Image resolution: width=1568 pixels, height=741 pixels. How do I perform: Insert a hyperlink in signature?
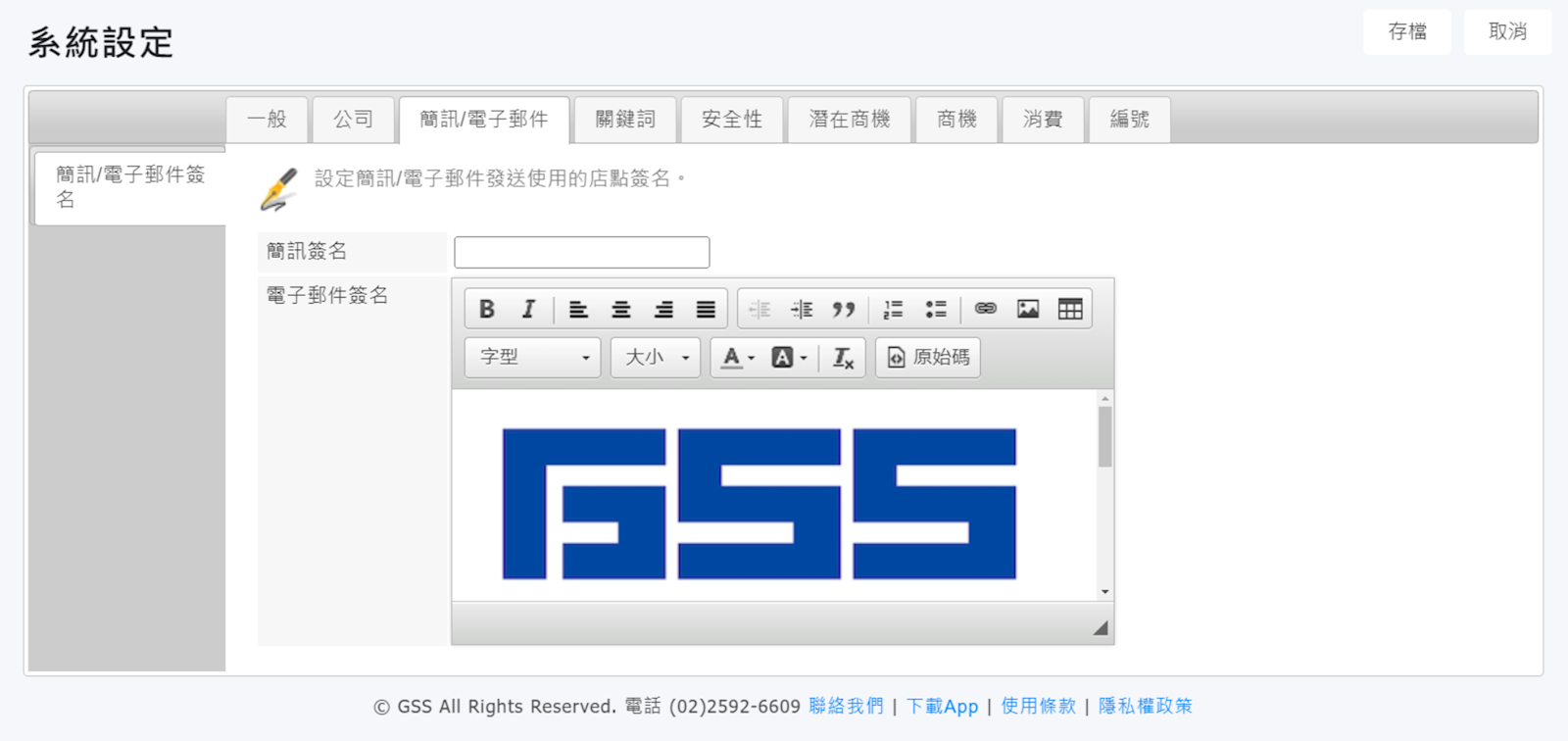click(985, 310)
